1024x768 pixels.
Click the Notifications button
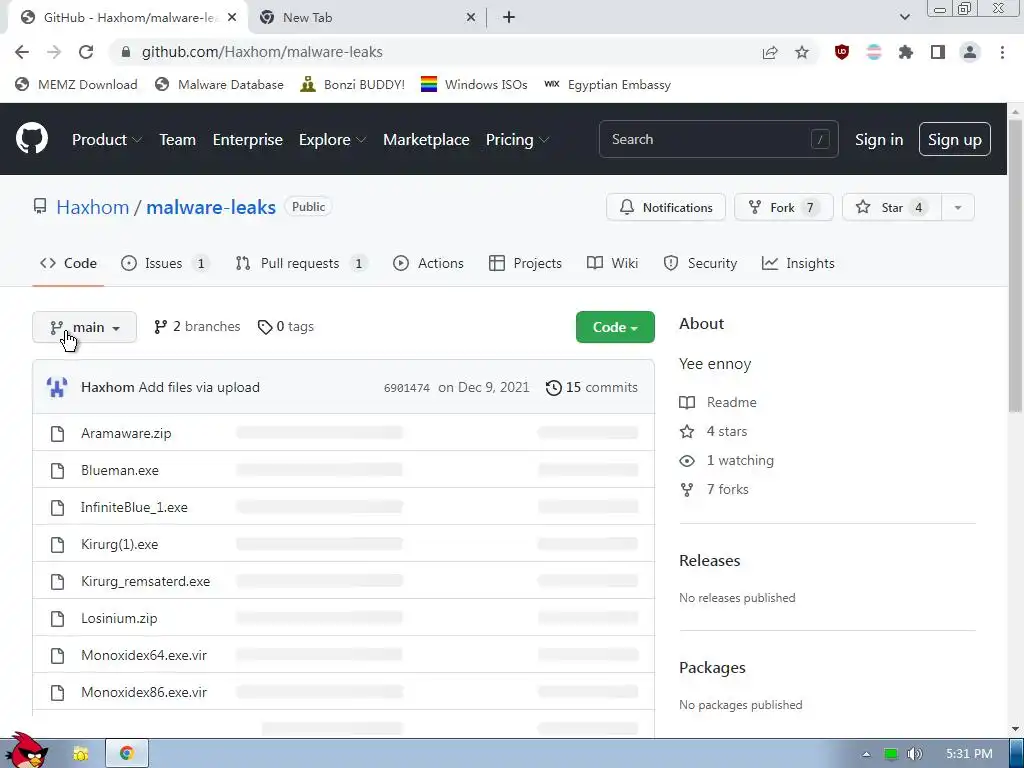(665, 208)
